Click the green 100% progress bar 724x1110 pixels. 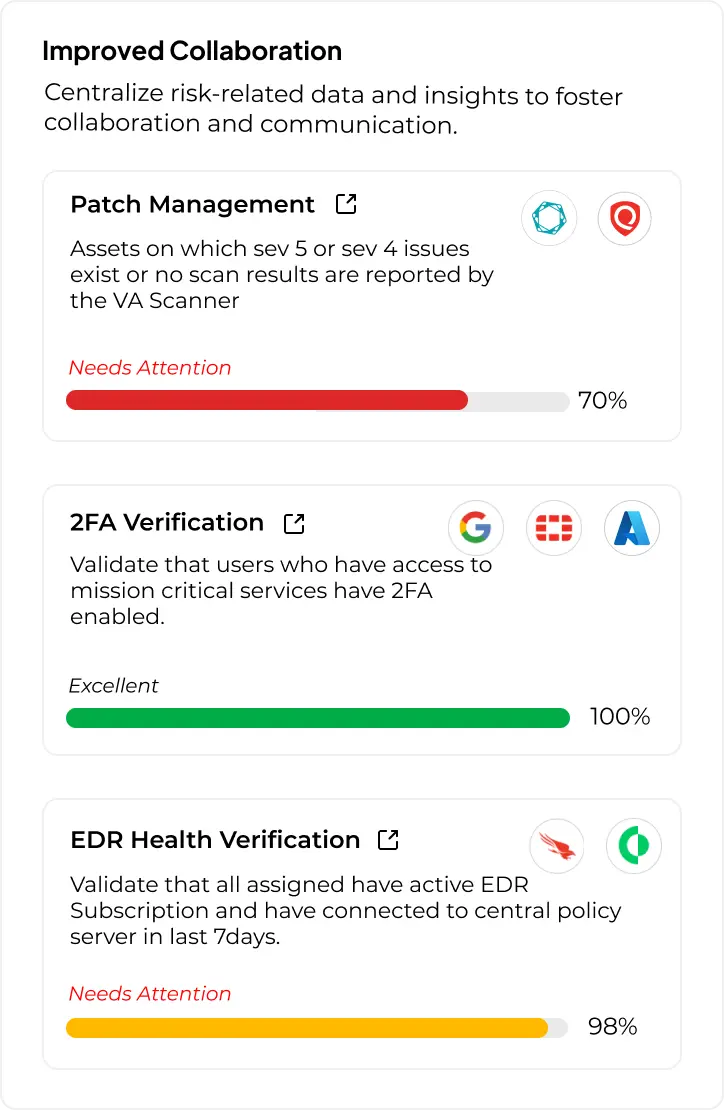pyautogui.click(x=317, y=717)
